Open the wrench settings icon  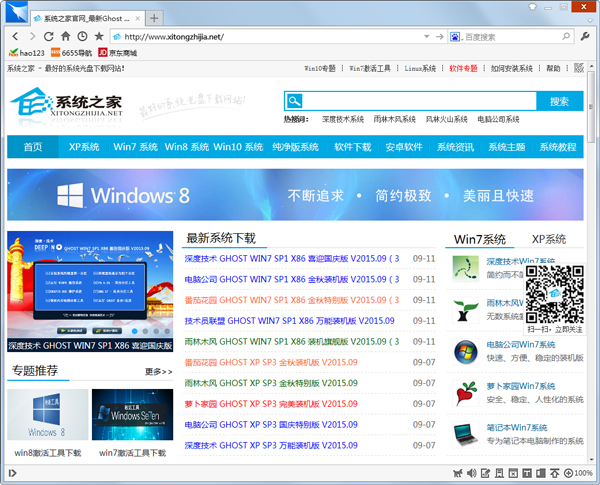coord(583,36)
